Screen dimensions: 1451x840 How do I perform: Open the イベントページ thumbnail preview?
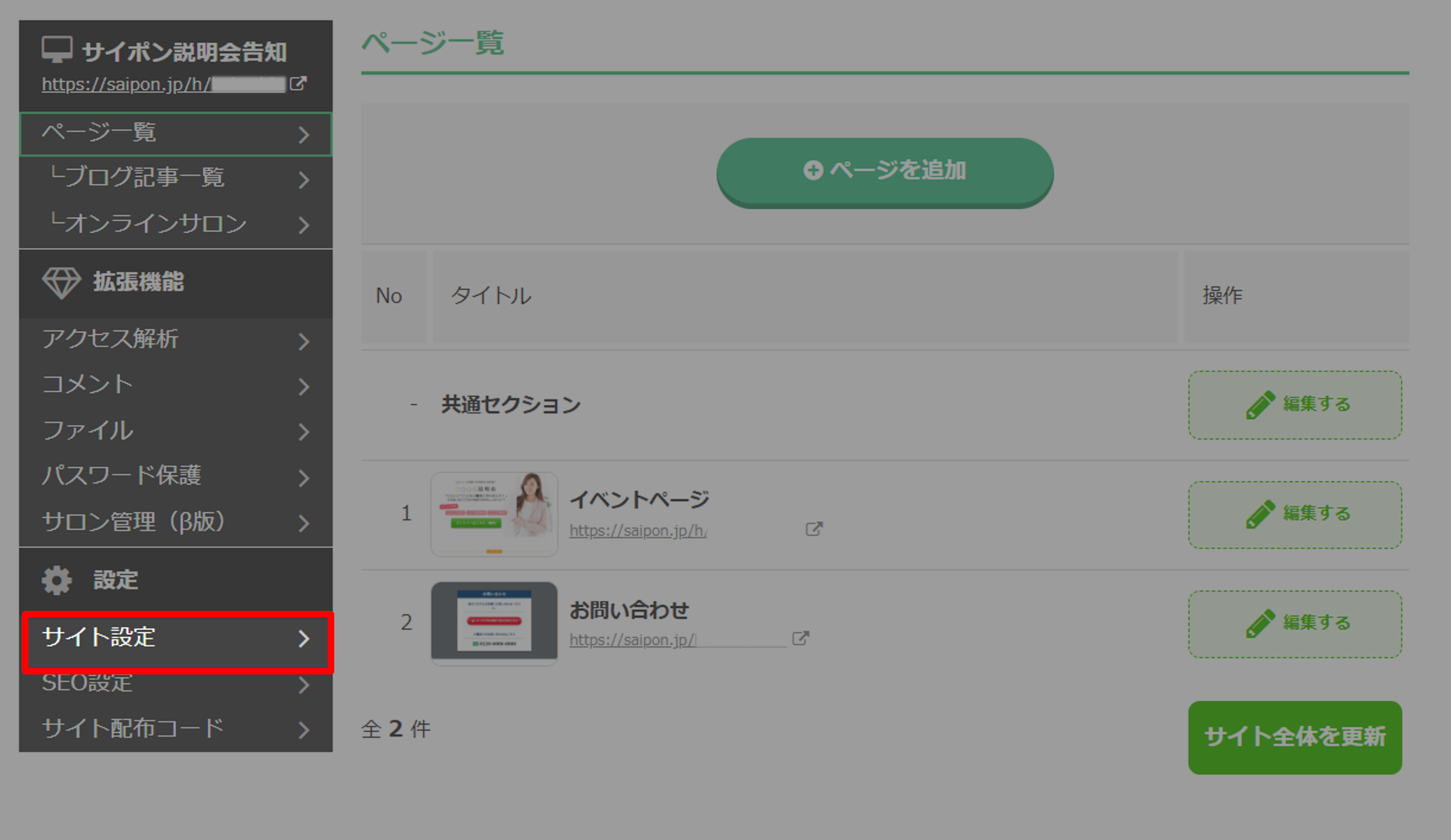(494, 514)
